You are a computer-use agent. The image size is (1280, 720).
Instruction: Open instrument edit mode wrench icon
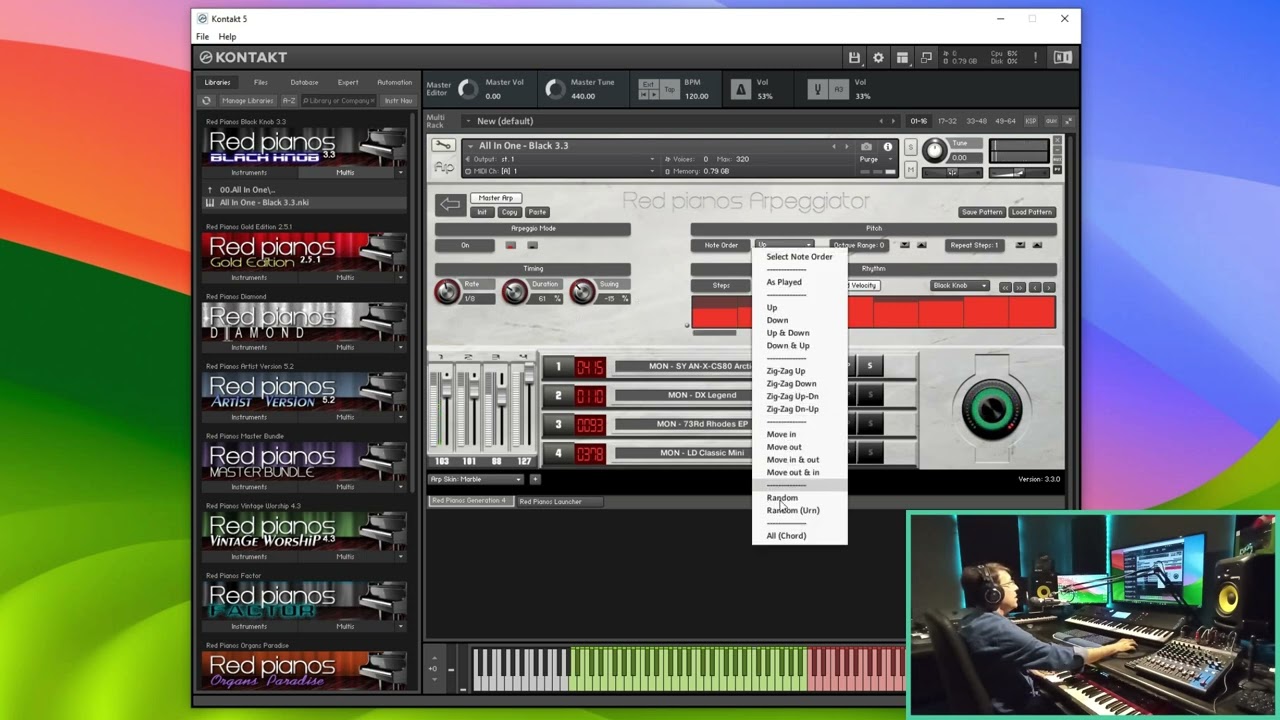442,146
